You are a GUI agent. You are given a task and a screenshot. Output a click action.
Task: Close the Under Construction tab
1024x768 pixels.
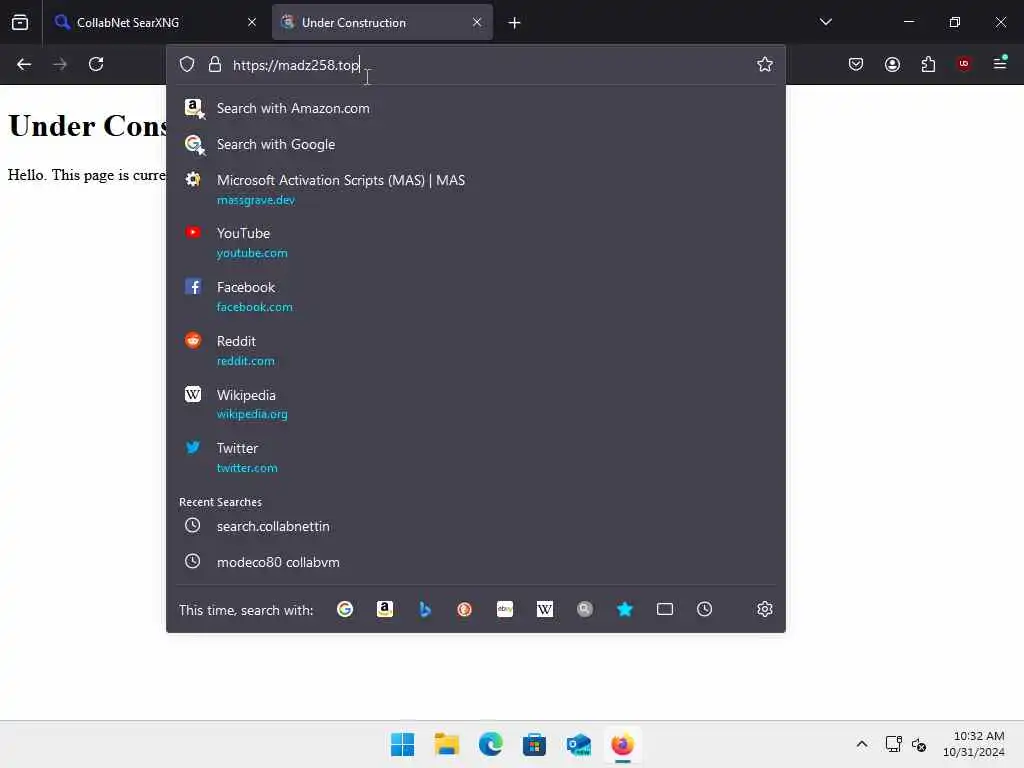[x=477, y=22]
